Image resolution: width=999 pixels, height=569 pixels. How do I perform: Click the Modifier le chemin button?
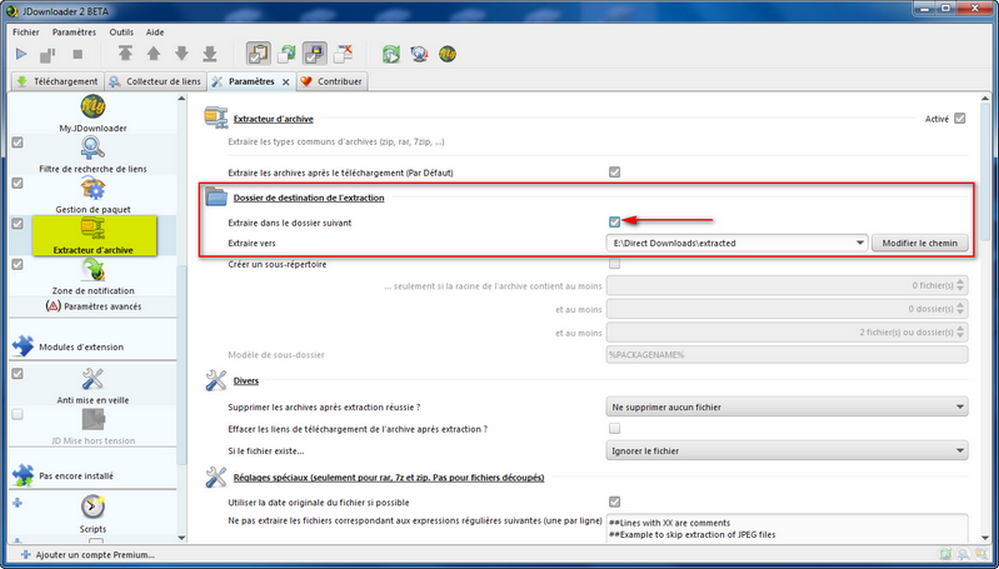pyautogui.click(x=919, y=243)
